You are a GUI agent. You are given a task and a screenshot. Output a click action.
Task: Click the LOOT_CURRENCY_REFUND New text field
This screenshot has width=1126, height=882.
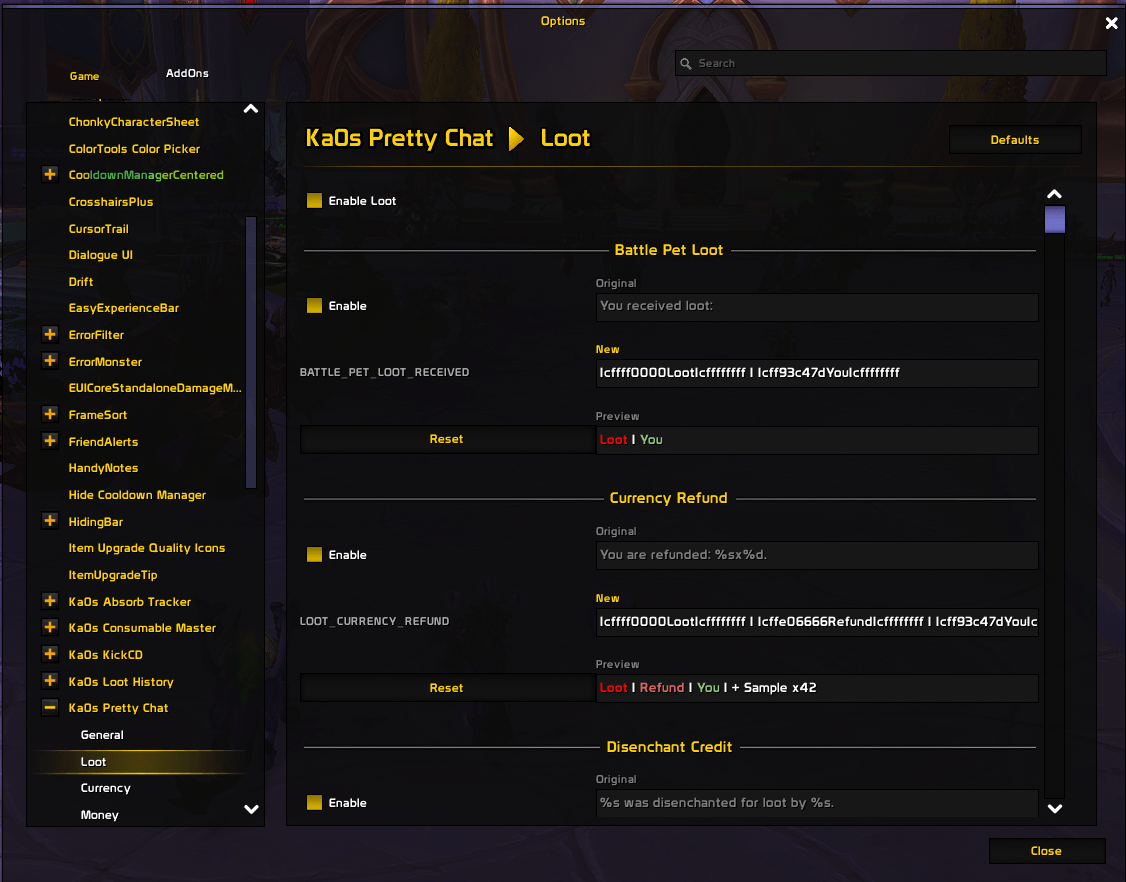(817, 621)
